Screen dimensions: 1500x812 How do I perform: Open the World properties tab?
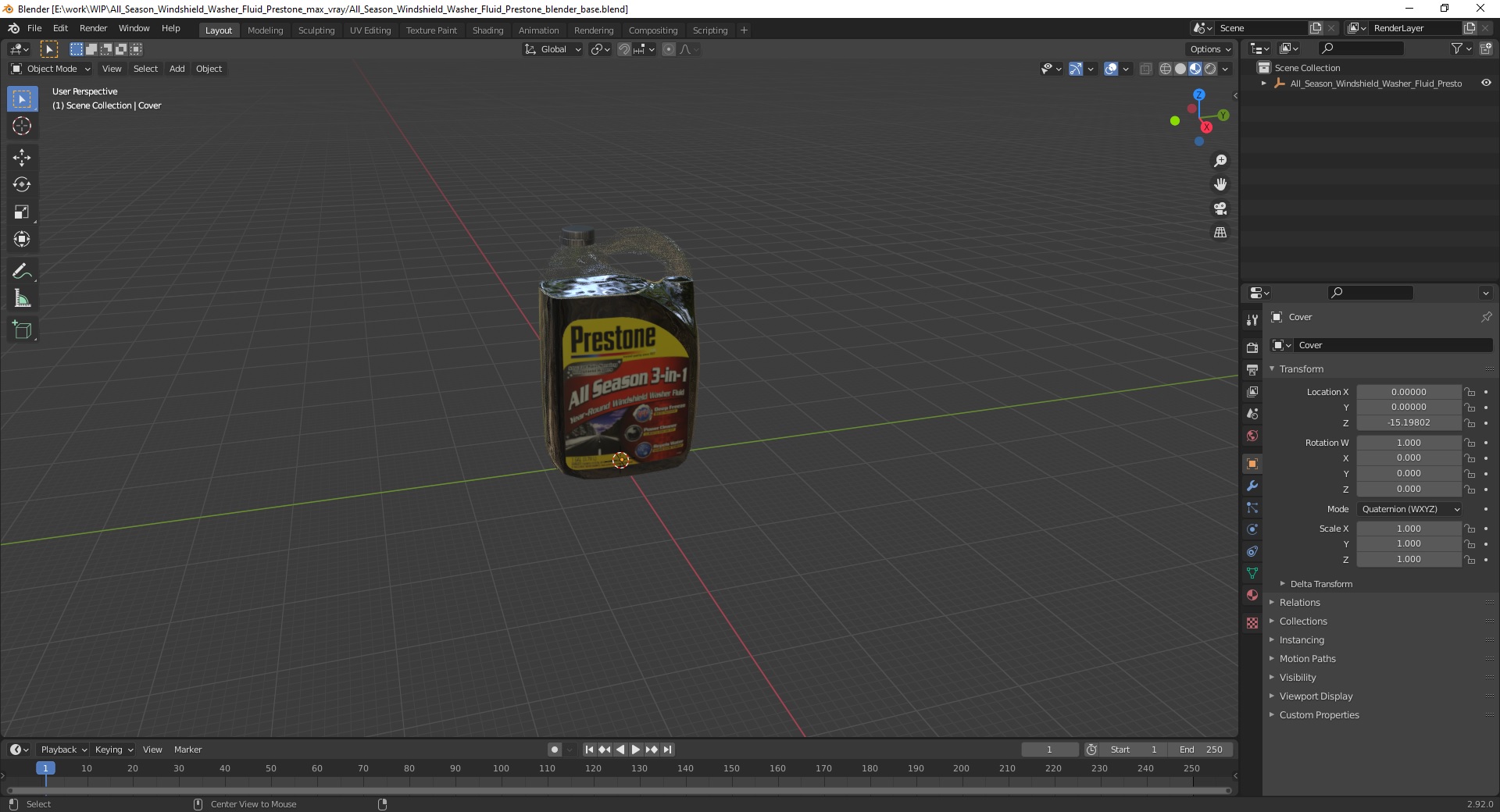(1252, 436)
